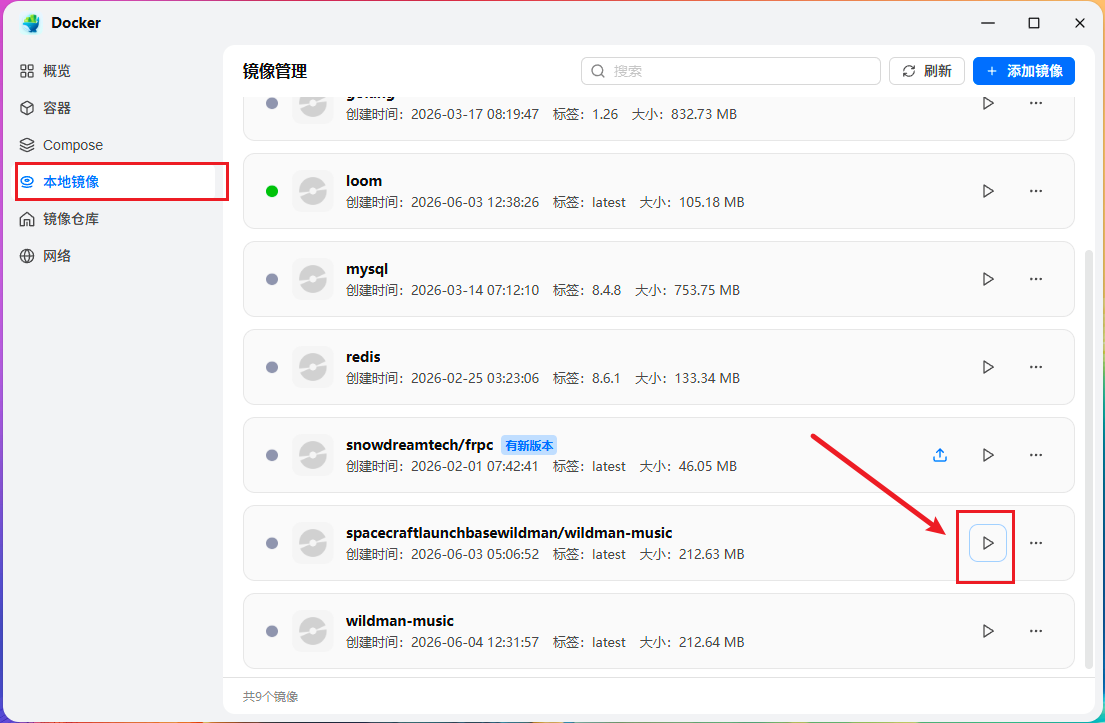Click the redis image disc thumbnail

[x=312, y=367]
